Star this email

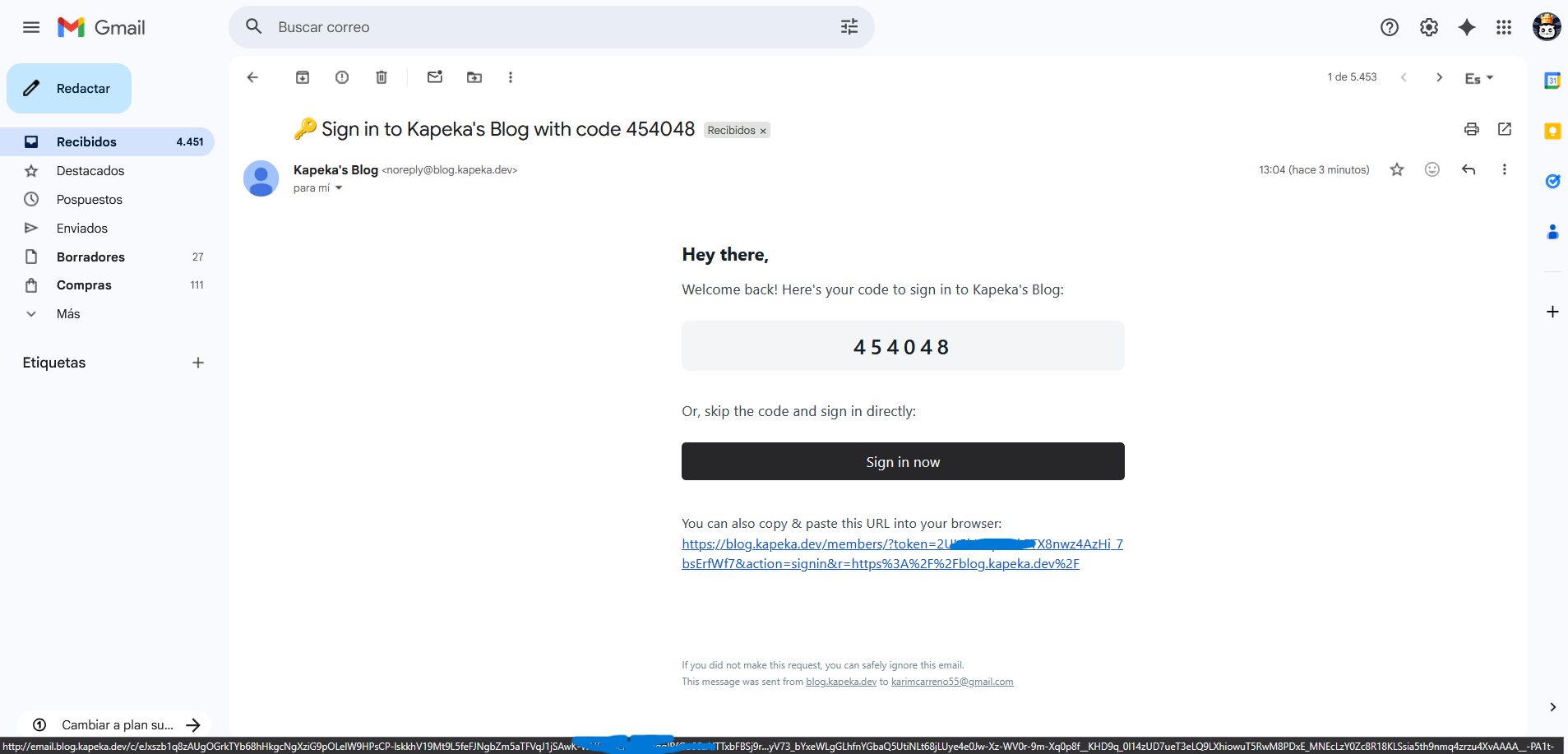tap(1397, 169)
